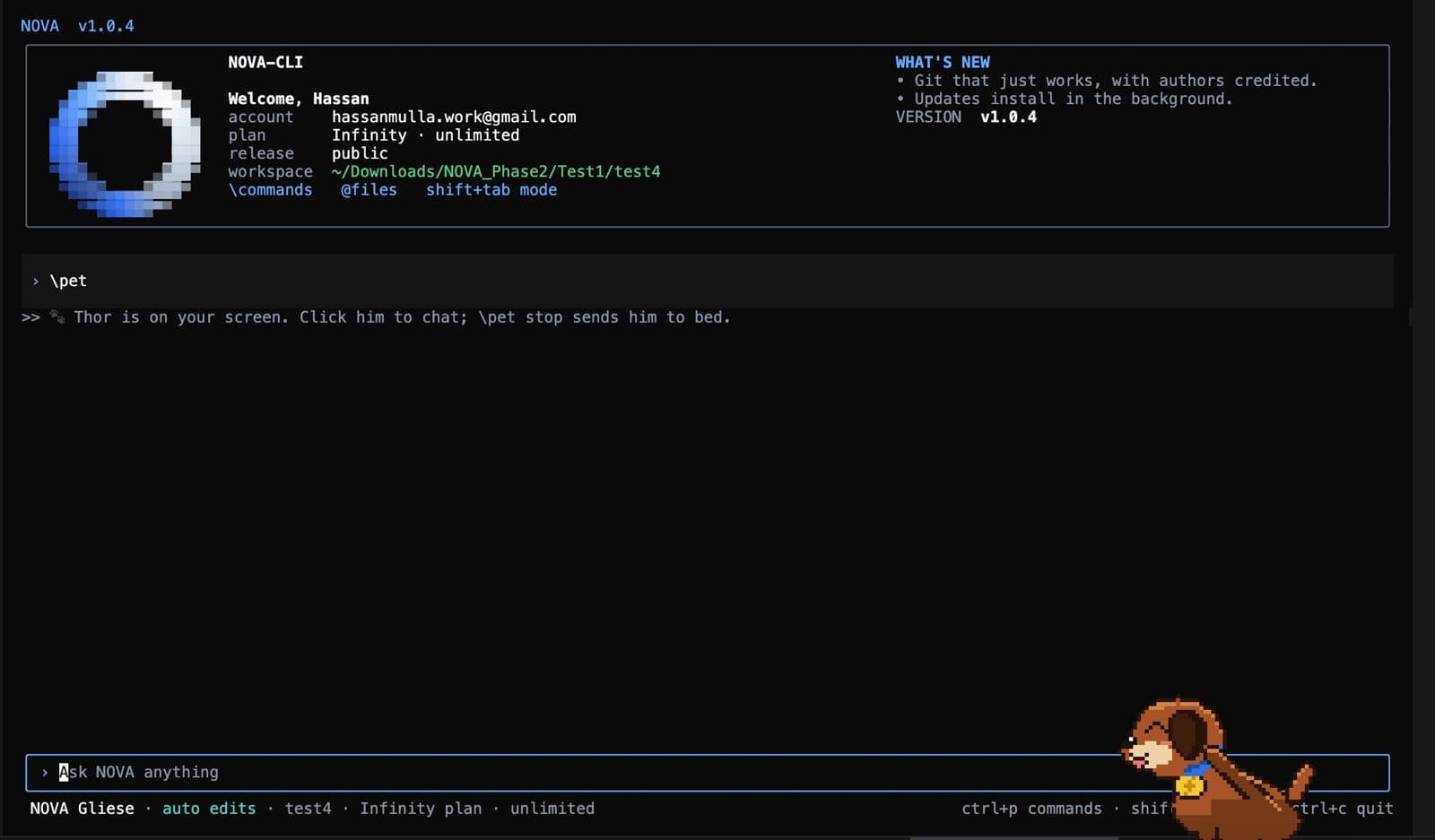This screenshot has height=840, width=1435.
Task: Click test4 in the status bar
Action: pyautogui.click(x=308, y=809)
